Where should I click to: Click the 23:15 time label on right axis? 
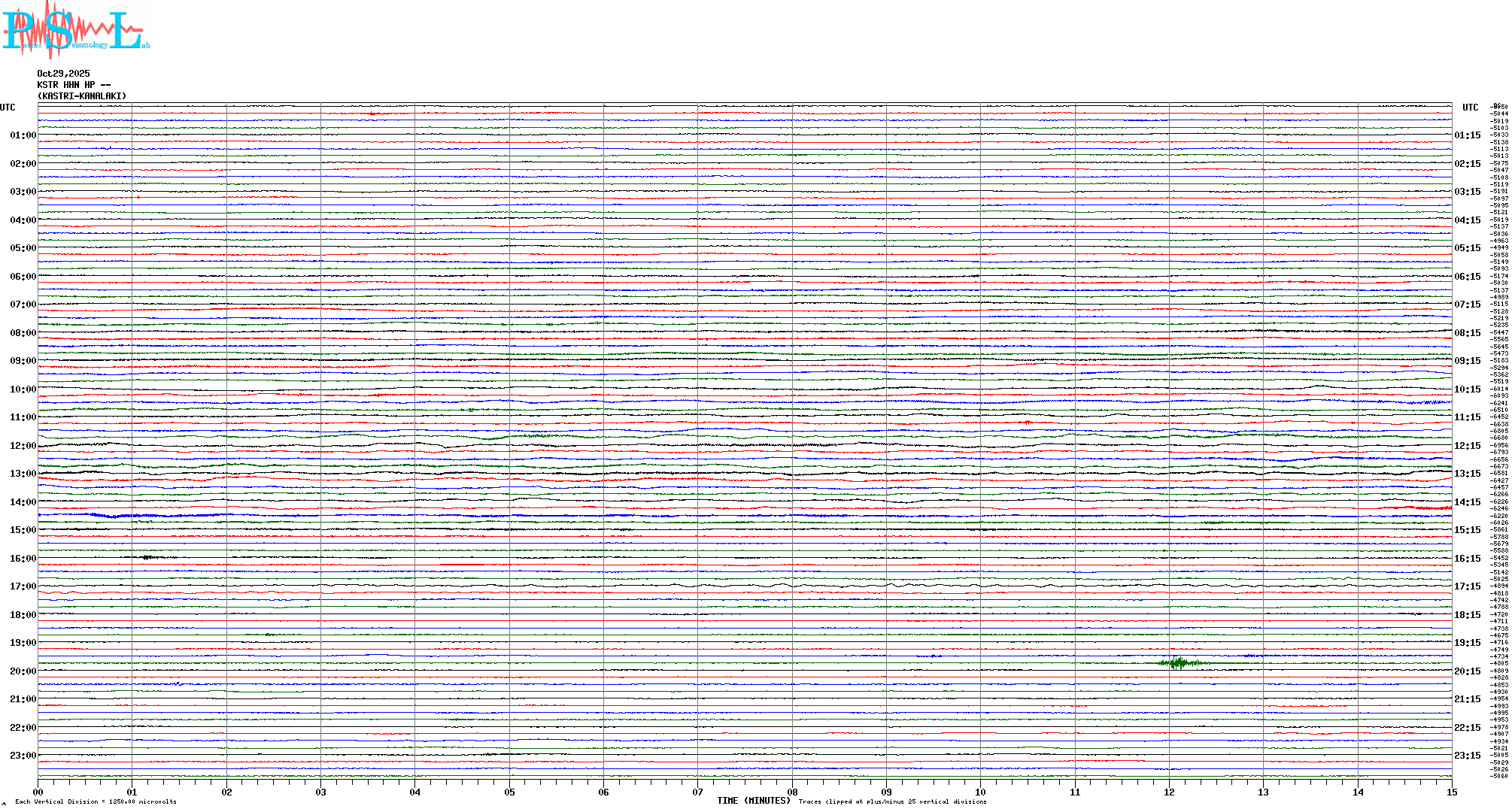pos(1468,756)
